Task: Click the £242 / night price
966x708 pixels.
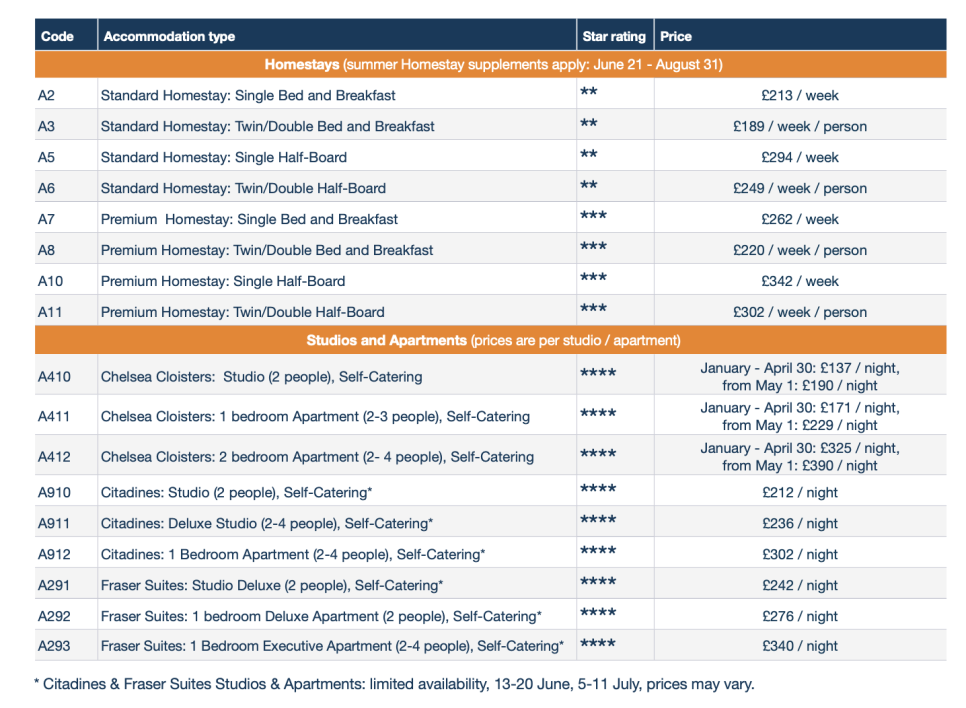Action: pos(800,585)
